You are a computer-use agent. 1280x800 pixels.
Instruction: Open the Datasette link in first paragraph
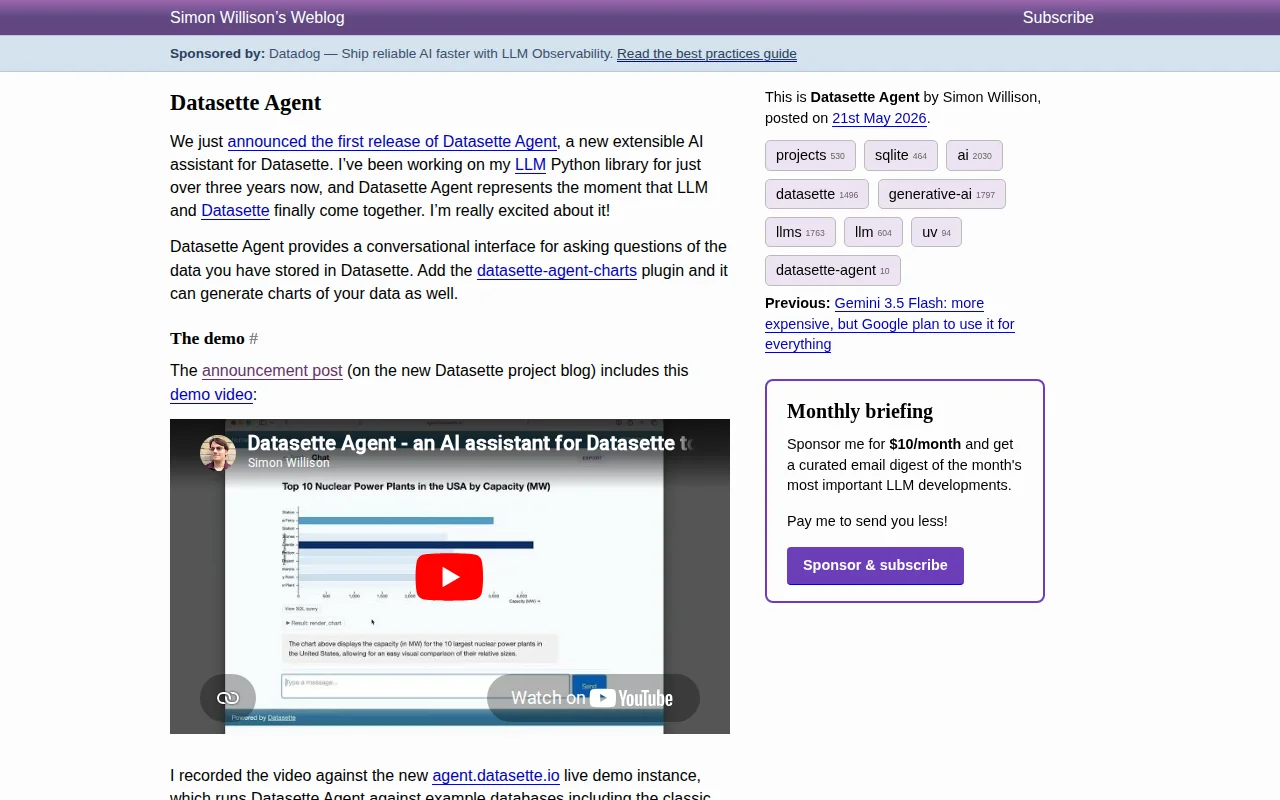(235, 210)
